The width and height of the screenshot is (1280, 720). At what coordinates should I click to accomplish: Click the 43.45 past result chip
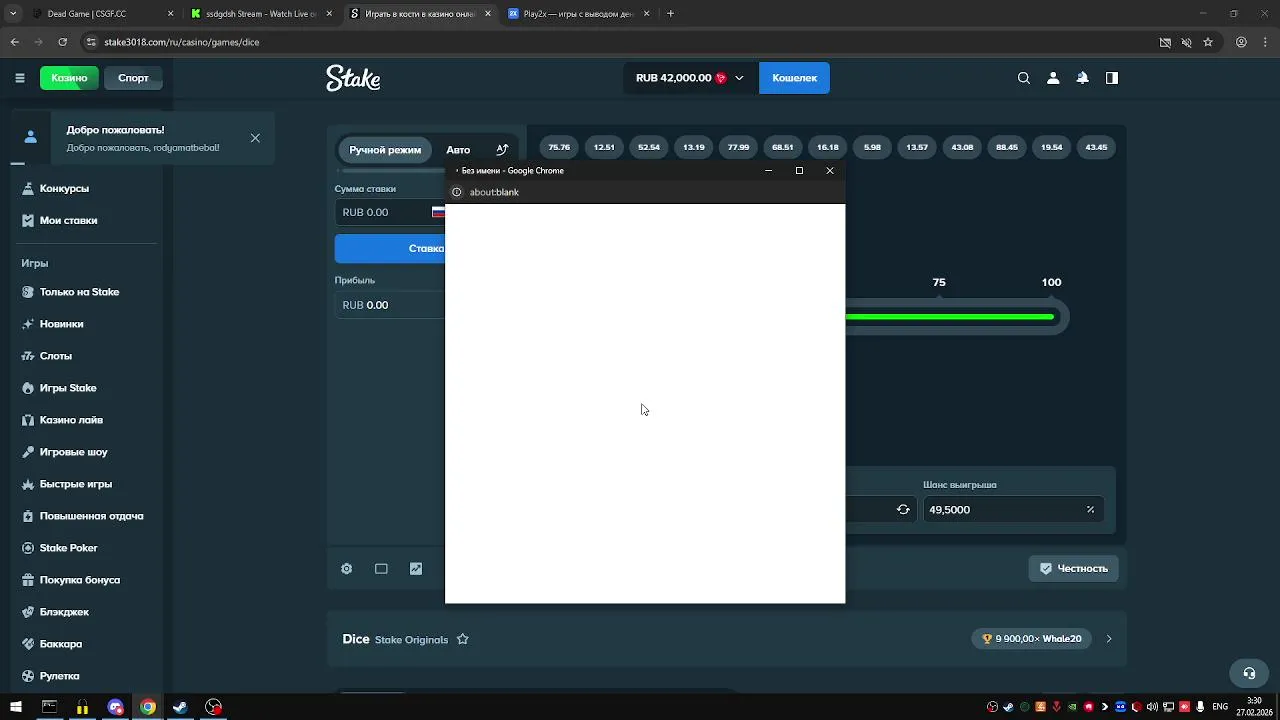pyautogui.click(x=1096, y=147)
